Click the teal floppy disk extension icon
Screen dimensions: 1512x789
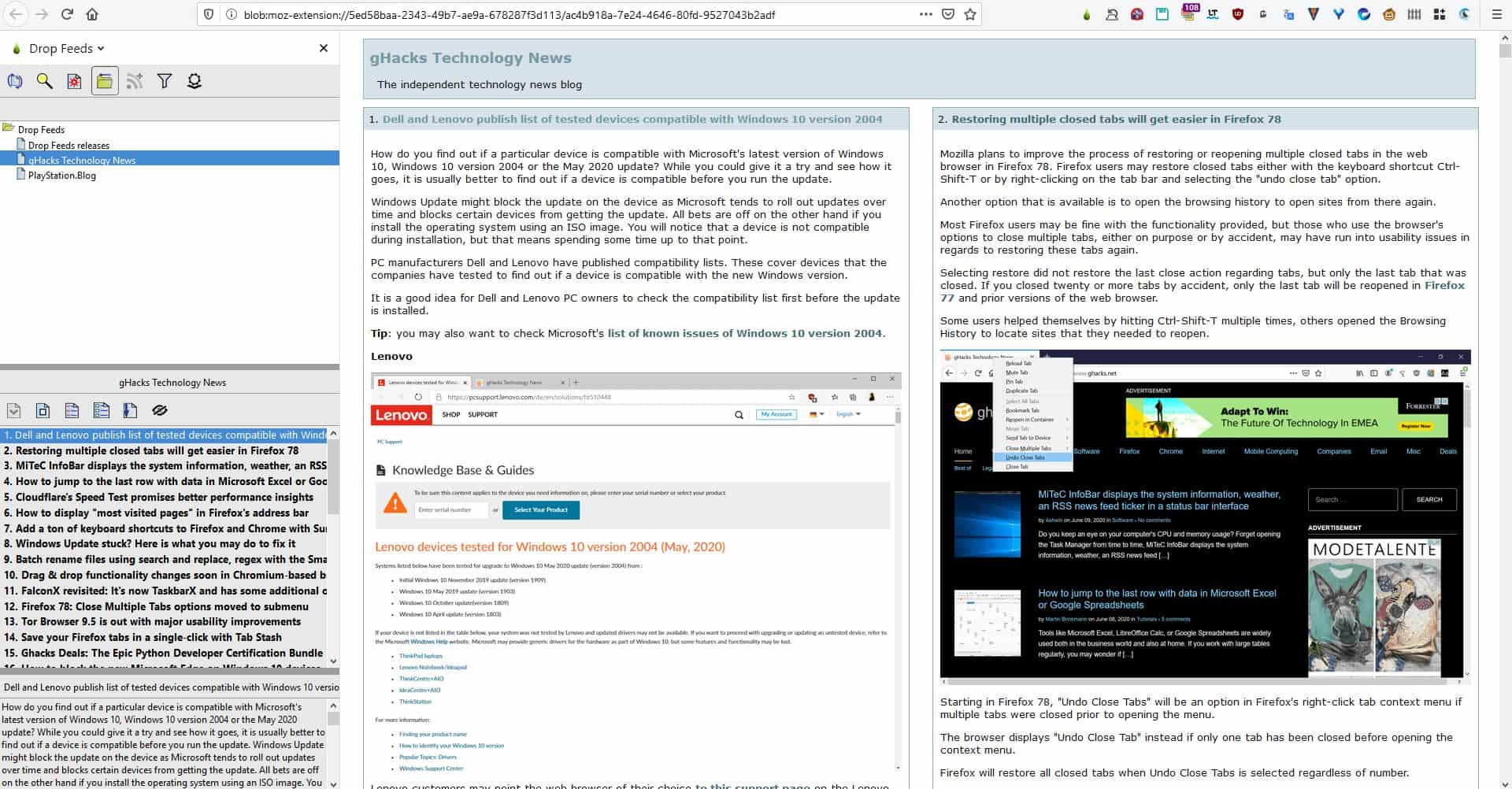[x=1162, y=14]
